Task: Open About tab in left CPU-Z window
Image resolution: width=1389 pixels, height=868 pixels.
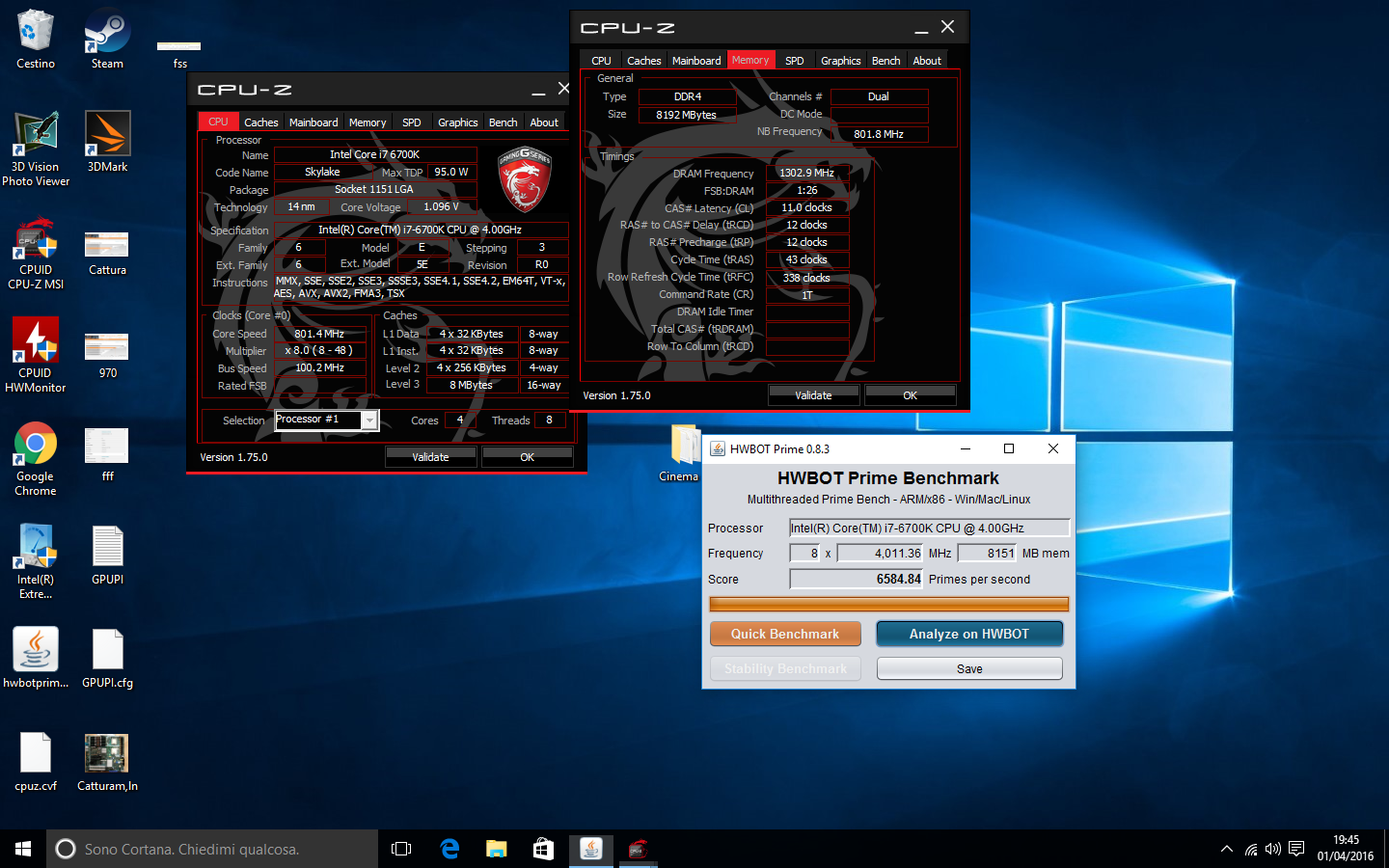Action: click(x=544, y=122)
